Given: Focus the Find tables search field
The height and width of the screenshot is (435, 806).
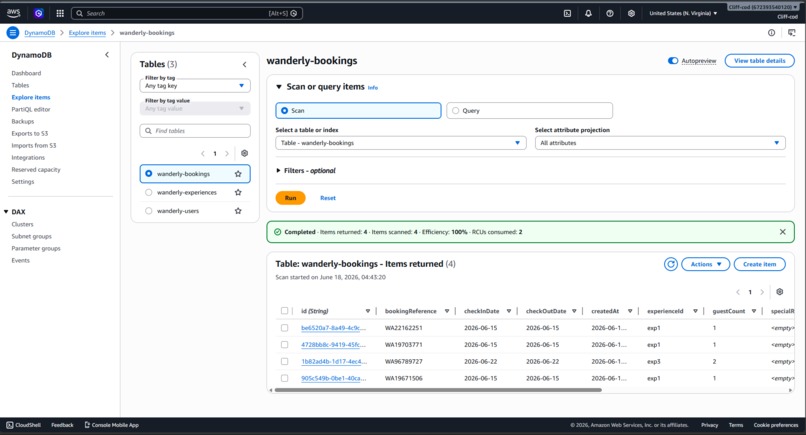Looking at the screenshot, I should [x=195, y=131].
